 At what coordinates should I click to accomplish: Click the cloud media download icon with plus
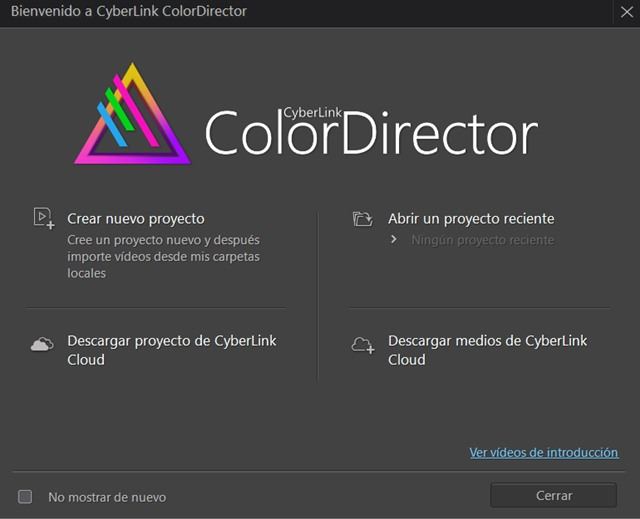pos(363,345)
